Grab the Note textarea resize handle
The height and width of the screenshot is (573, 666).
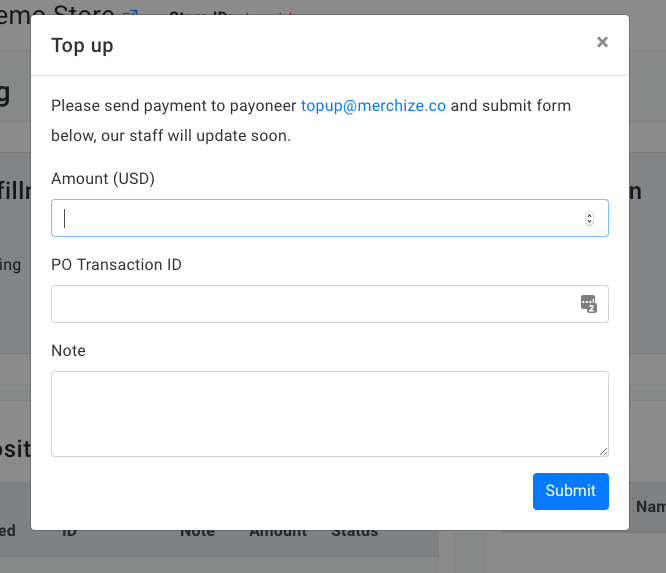coord(603,452)
